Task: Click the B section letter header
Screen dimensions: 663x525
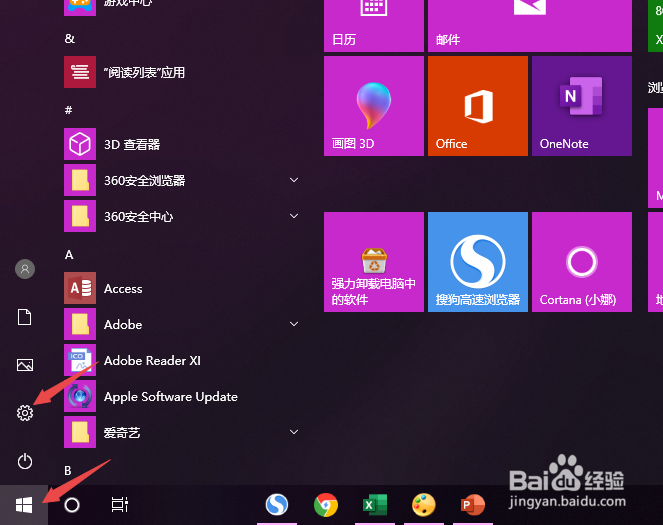Action: 68,470
